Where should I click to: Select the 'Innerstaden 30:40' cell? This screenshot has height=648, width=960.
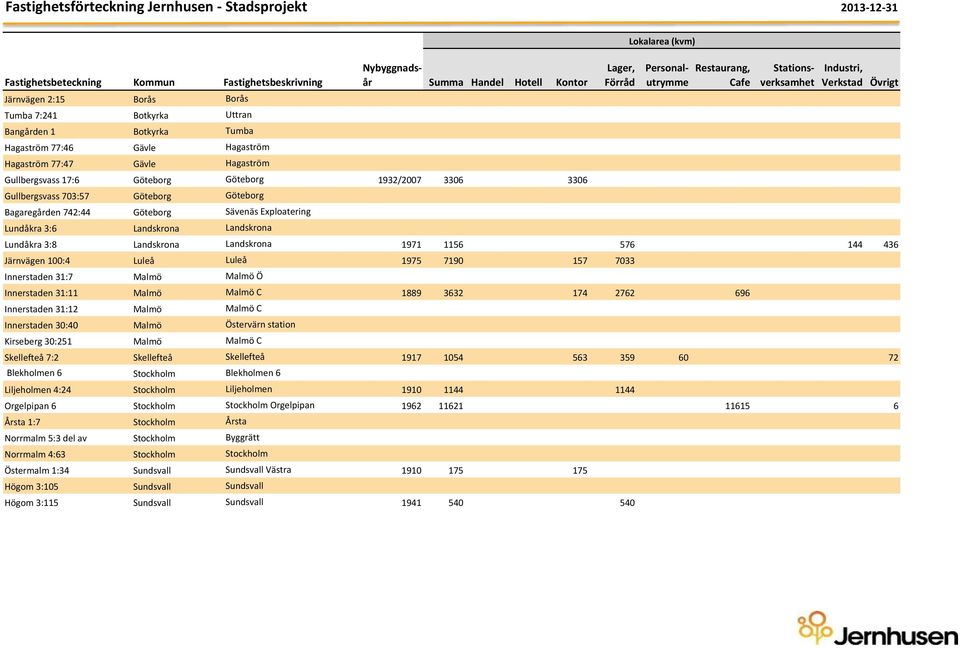(x=41, y=325)
